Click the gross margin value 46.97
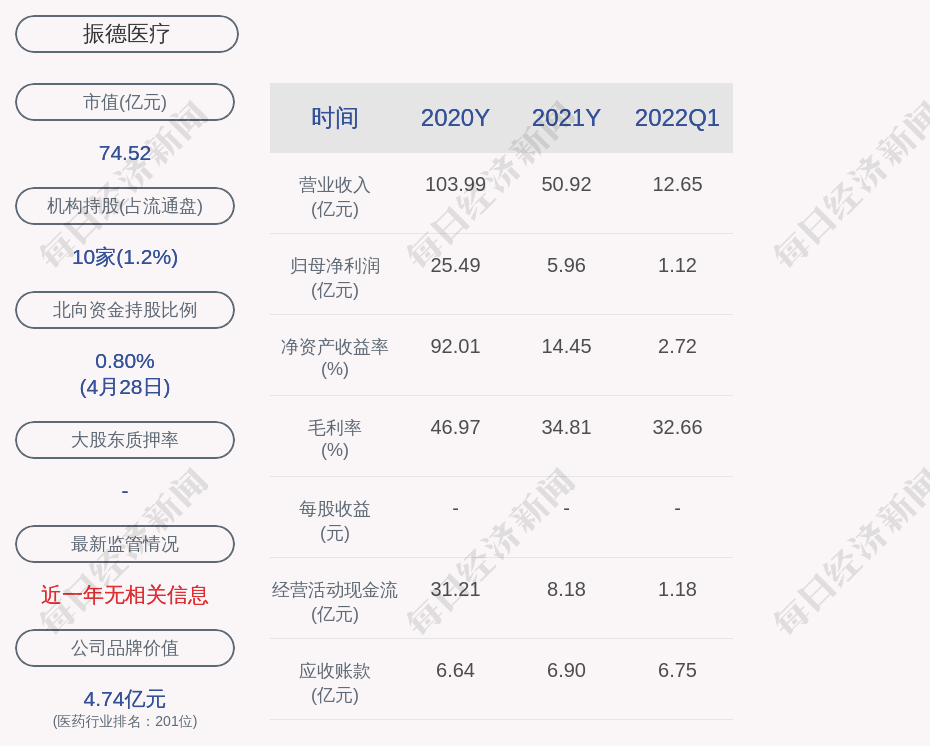Image resolution: width=930 pixels, height=746 pixels. pos(456,427)
